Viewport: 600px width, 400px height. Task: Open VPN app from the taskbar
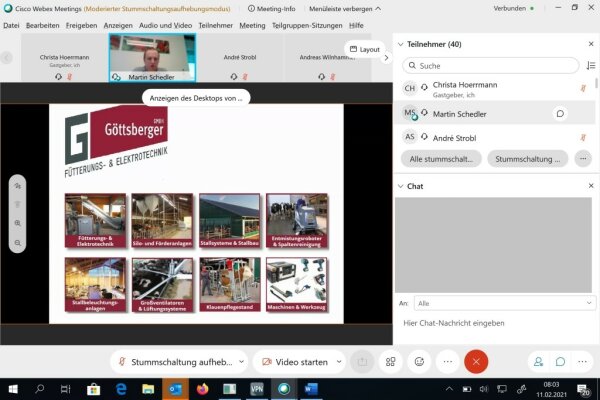[257, 389]
